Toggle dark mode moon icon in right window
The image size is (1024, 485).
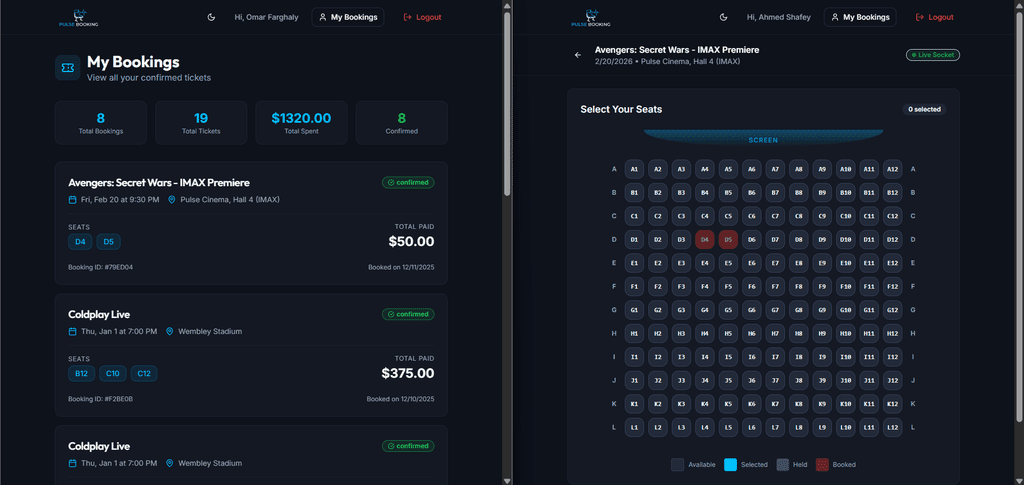(723, 17)
